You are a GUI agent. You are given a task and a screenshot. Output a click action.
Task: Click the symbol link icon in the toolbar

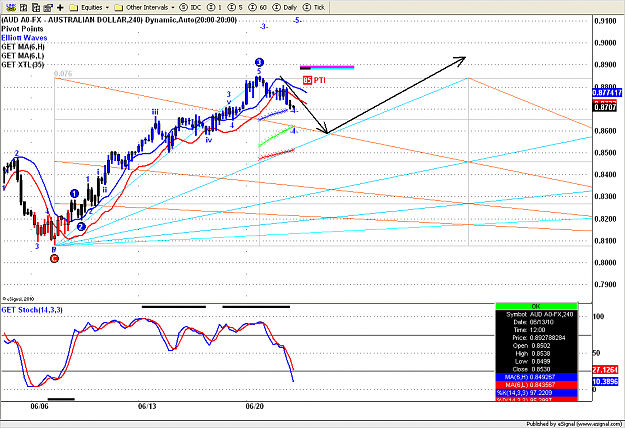click(x=11, y=7)
